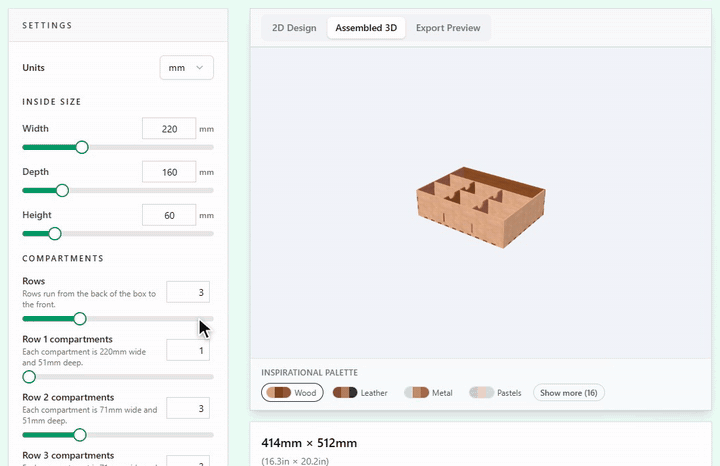Click the Height slider handle
This screenshot has width=720, height=466.
[x=55, y=234]
